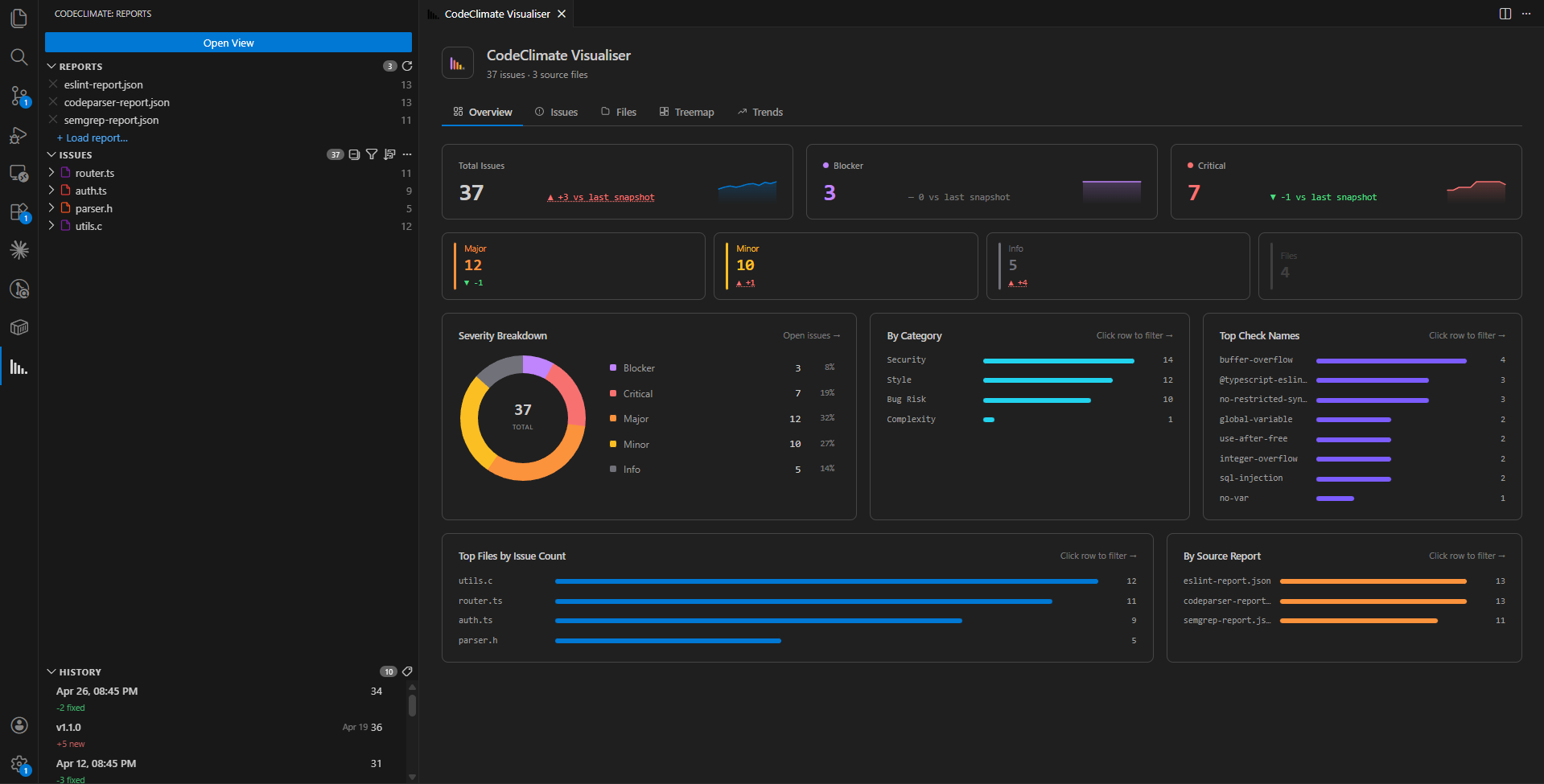Open the Extensions view
Viewport: 1544px width, 784px height.
tap(19, 212)
